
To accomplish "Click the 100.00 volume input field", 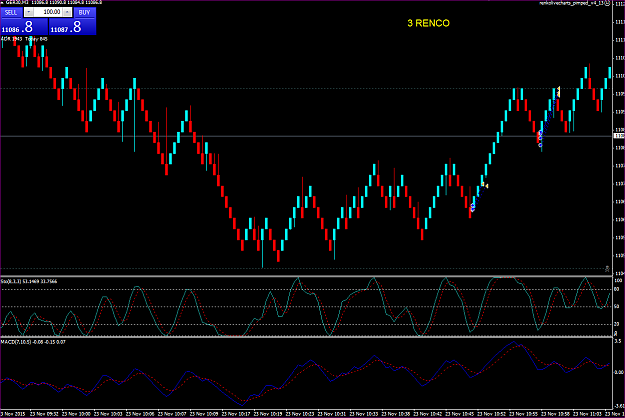I will [x=48, y=12].
